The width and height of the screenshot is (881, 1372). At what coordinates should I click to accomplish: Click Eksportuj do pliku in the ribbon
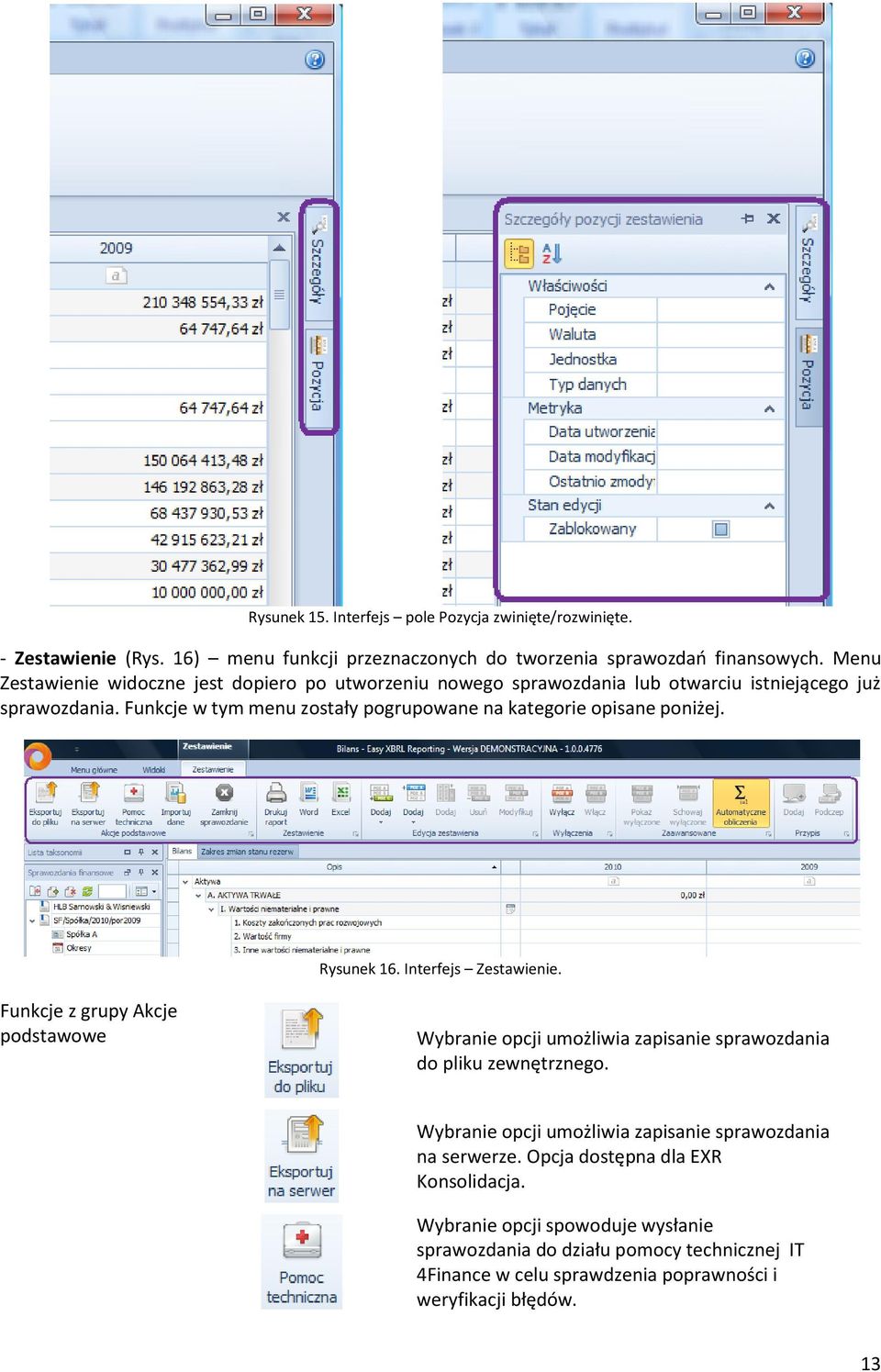click(45, 803)
